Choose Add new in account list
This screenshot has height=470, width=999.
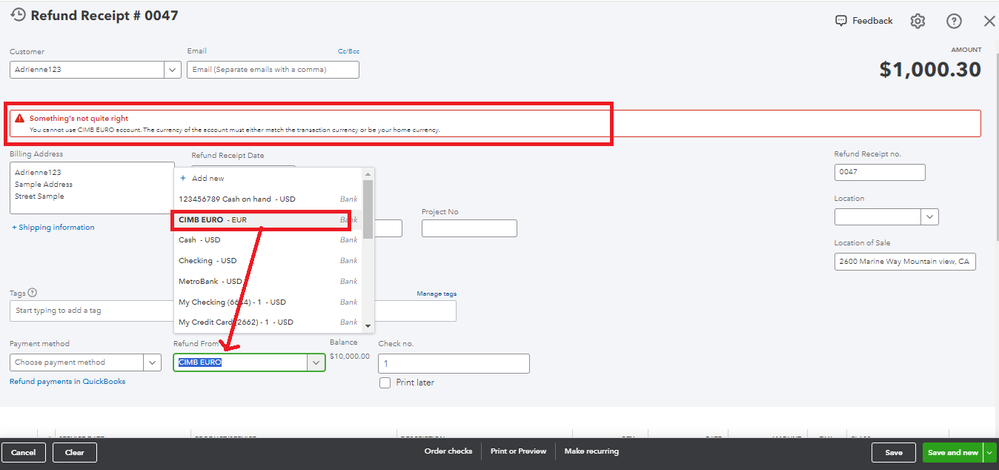pos(268,178)
